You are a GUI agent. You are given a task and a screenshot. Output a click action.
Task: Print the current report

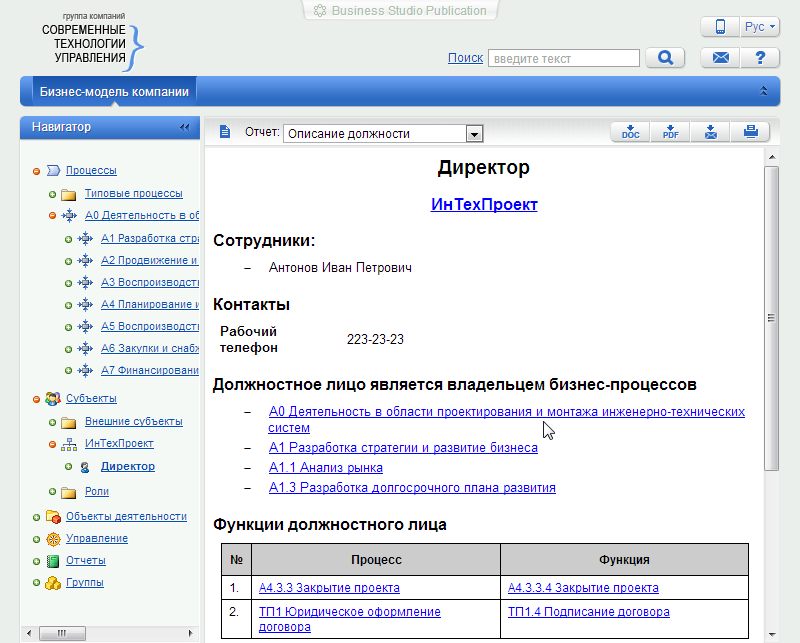click(x=750, y=132)
